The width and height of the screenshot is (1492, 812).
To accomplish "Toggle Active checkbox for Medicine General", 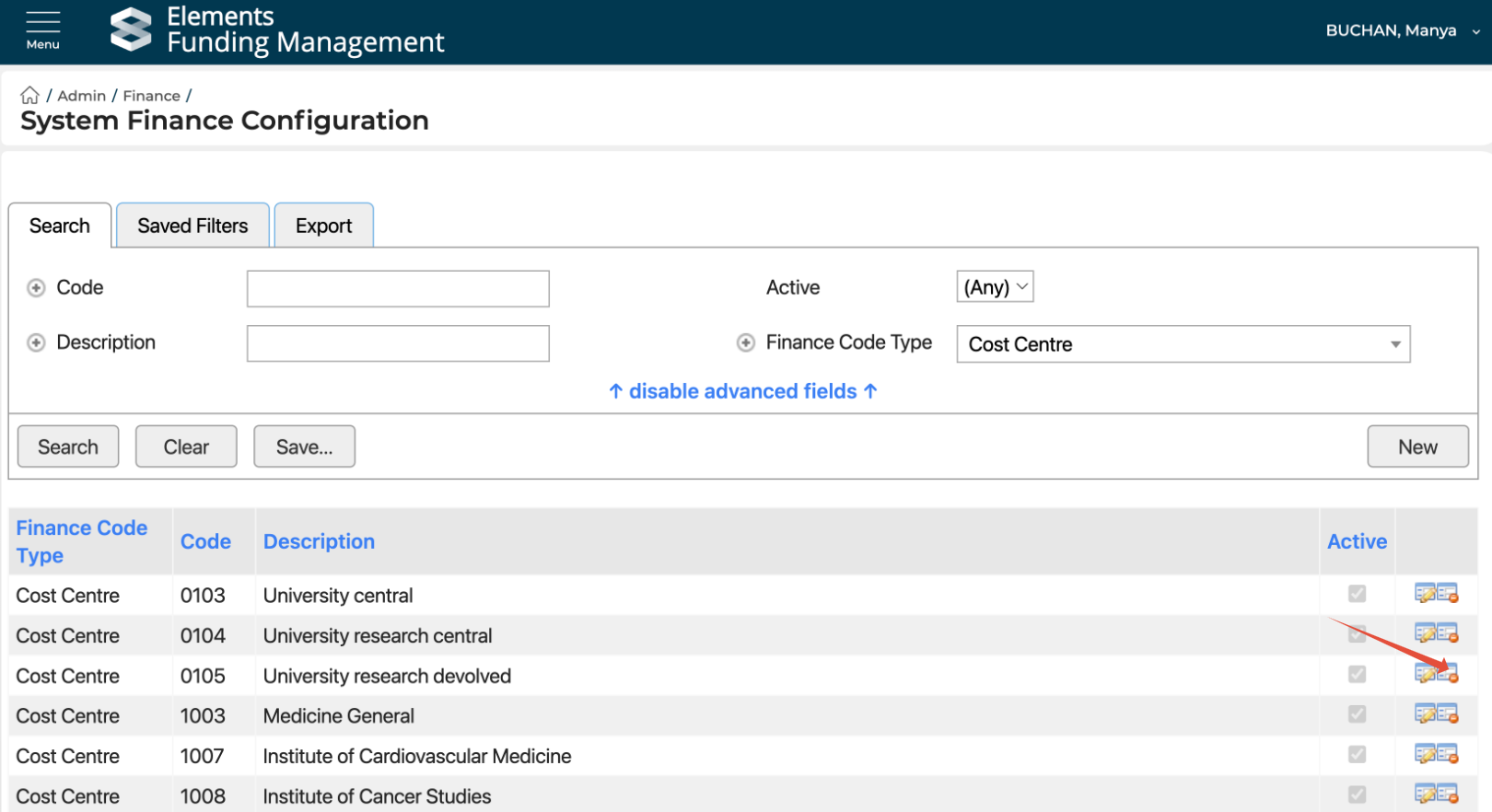I will pos(1357,714).
